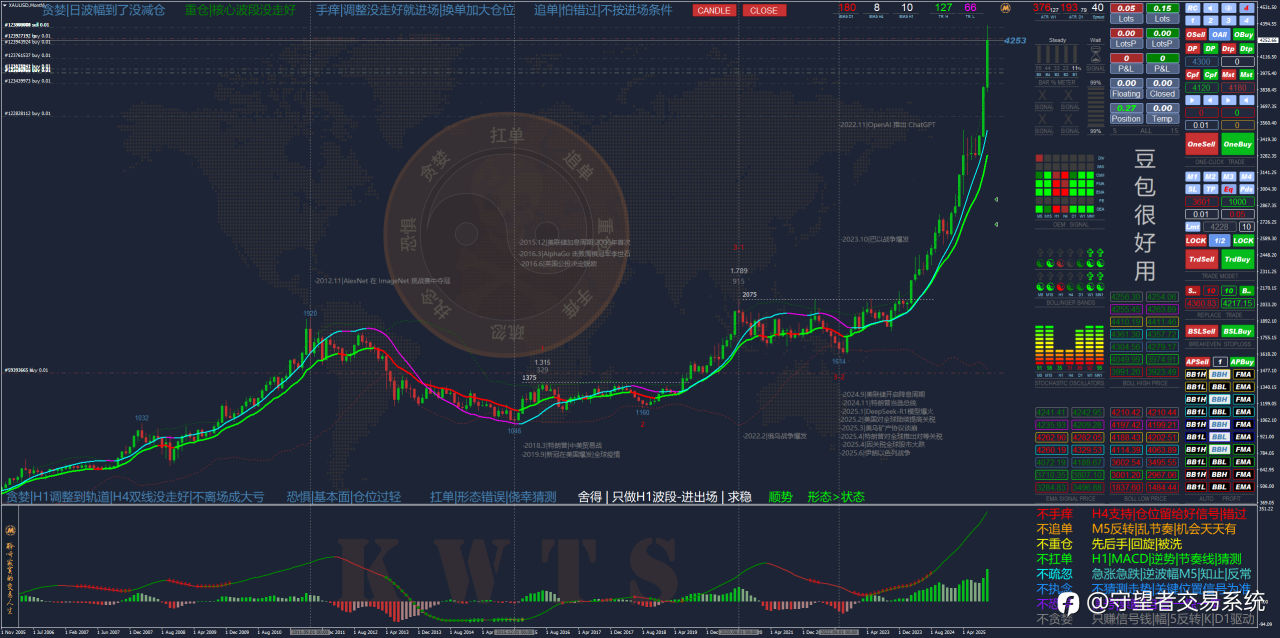Click the green 4120 price box
1280x638 pixels.
[x=1202, y=87]
